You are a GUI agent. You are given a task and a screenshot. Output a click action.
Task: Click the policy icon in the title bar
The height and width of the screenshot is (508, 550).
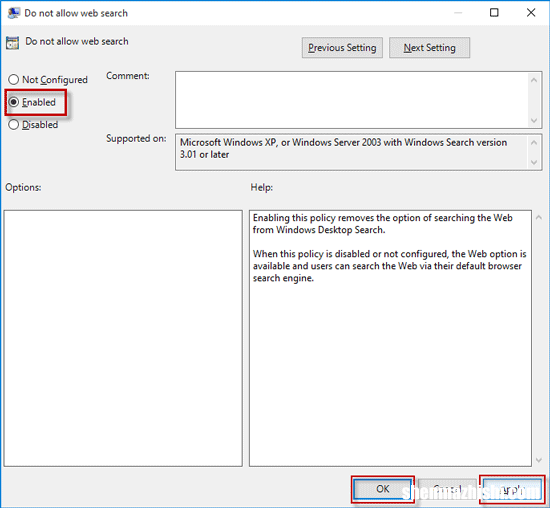(14, 13)
